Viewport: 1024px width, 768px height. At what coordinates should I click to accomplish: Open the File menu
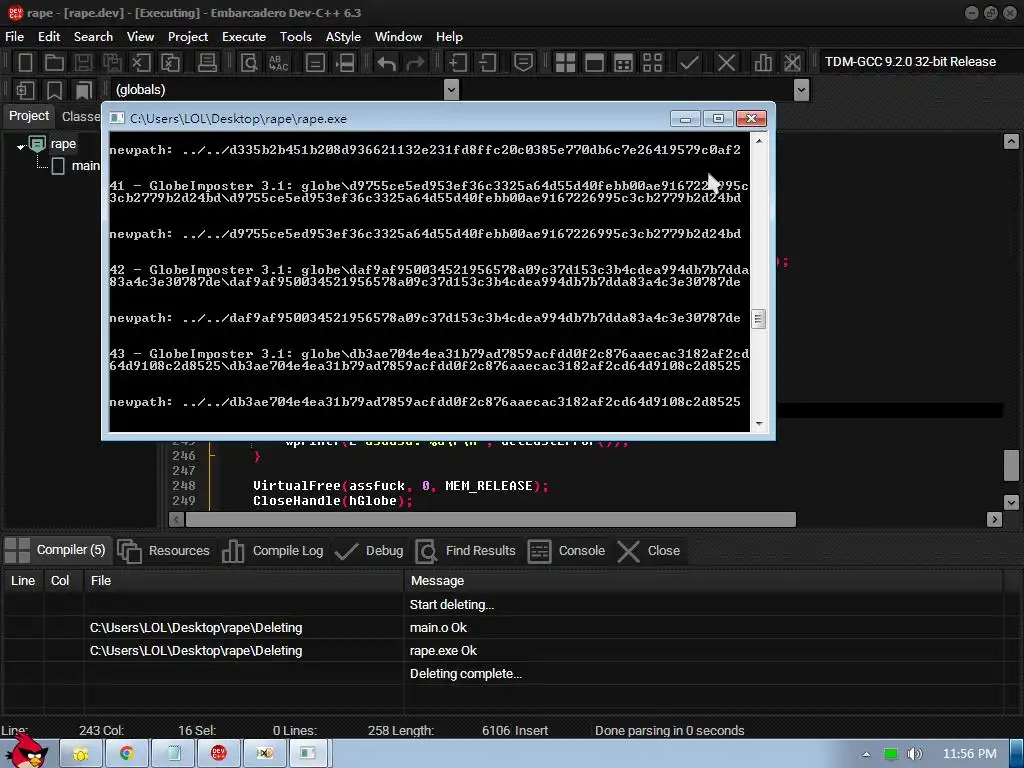click(14, 37)
